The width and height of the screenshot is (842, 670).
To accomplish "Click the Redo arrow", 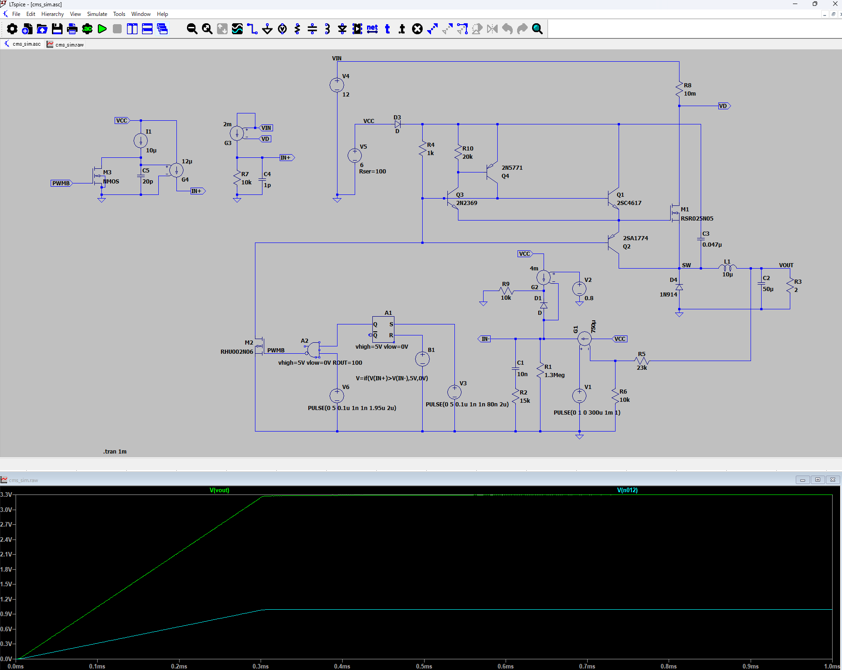I will [x=522, y=29].
